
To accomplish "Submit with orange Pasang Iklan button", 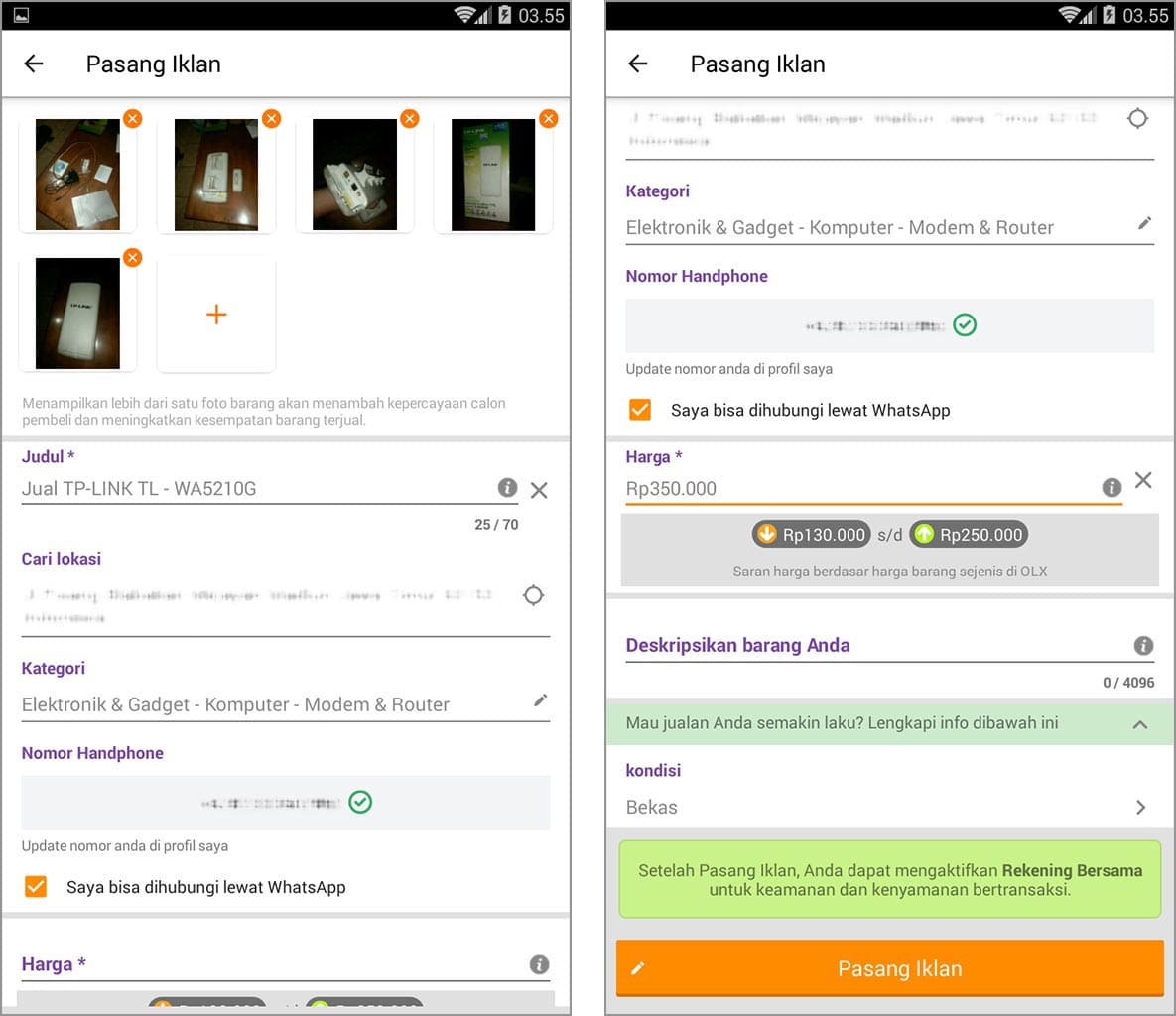I will tap(889, 968).
